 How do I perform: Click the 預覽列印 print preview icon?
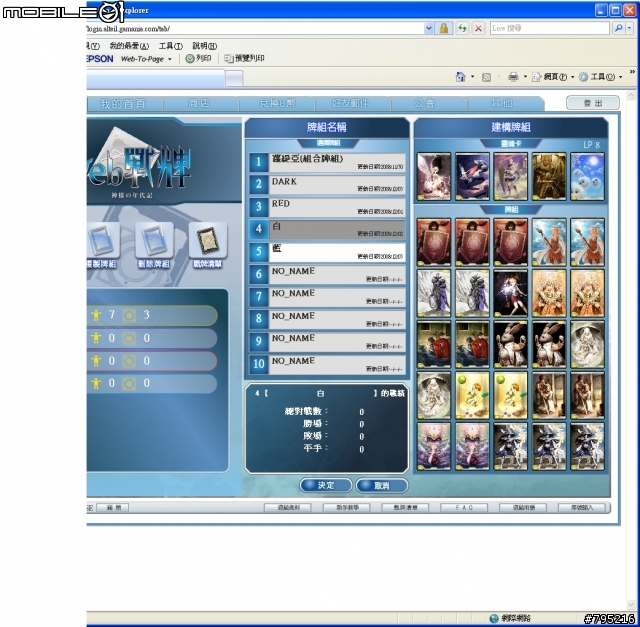[x=229, y=58]
